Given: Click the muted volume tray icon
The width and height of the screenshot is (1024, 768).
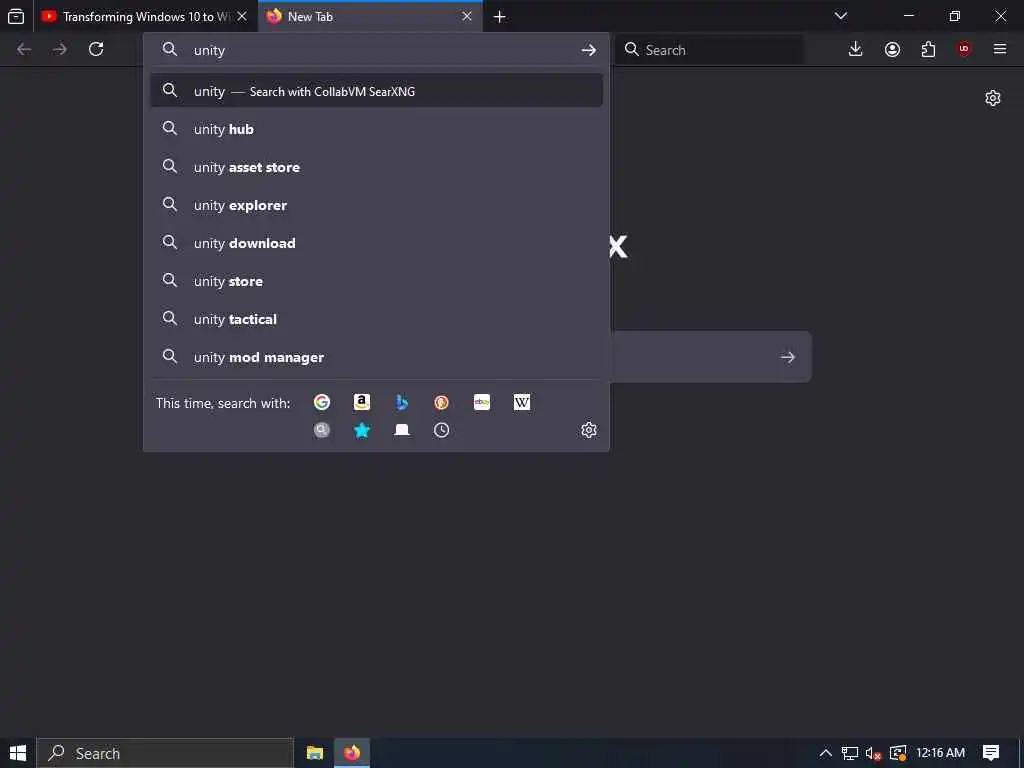Looking at the screenshot, I should [873, 753].
